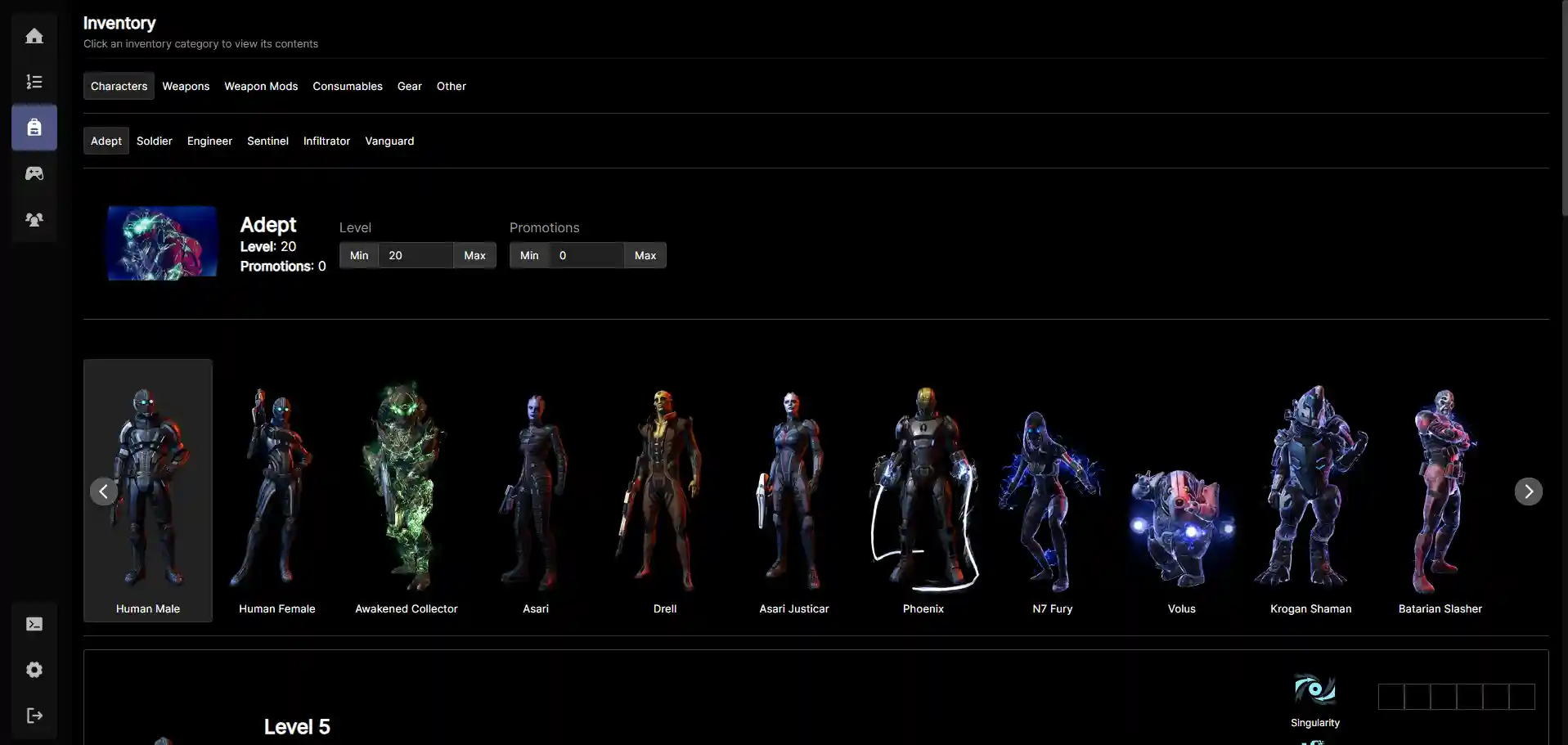Screen dimensions: 1568x745
Task: Click the Level Max button
Action: (474, 255)
